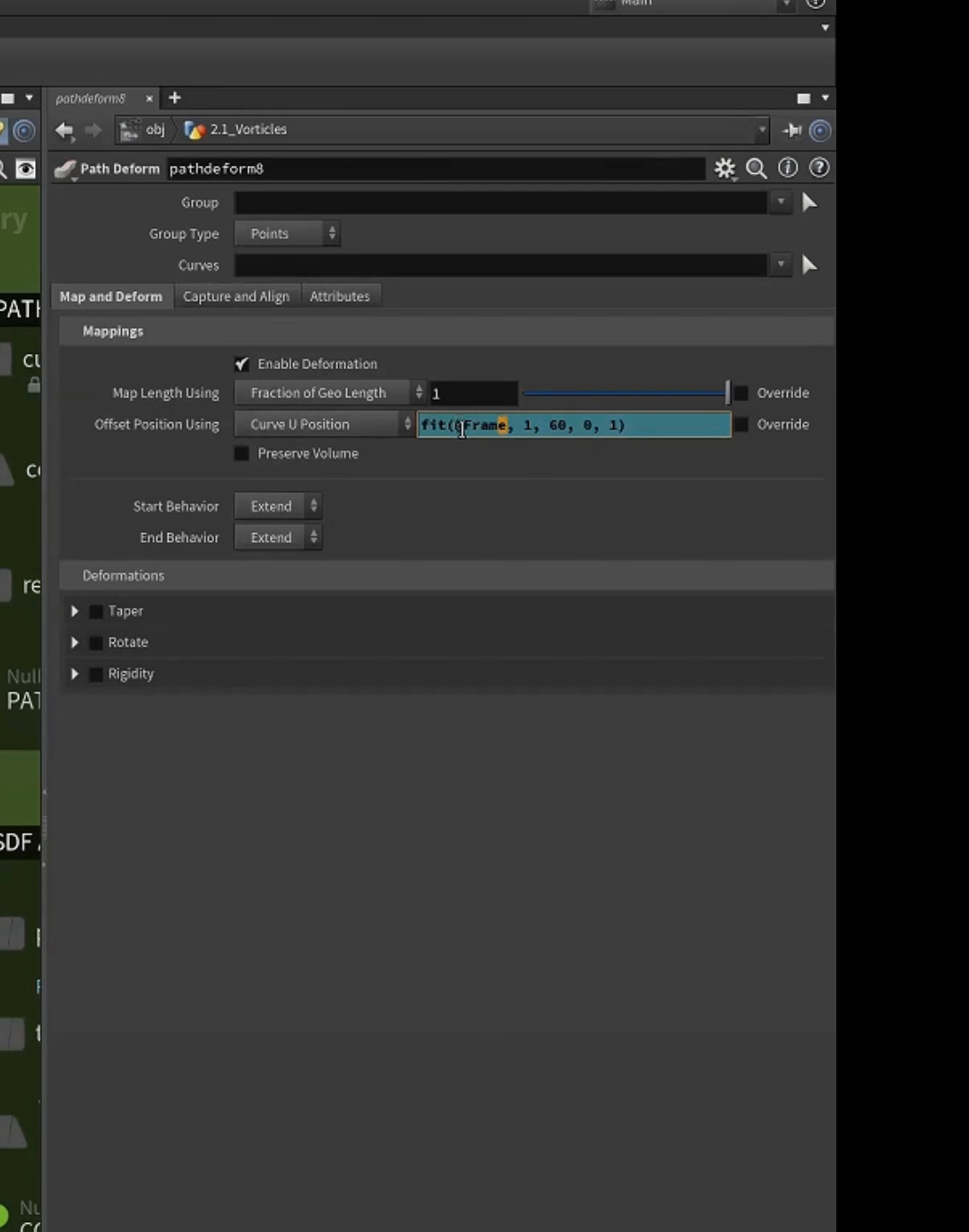Open the network path history dropdown
Screen dimensions: 969x1232
click(762, 130)
